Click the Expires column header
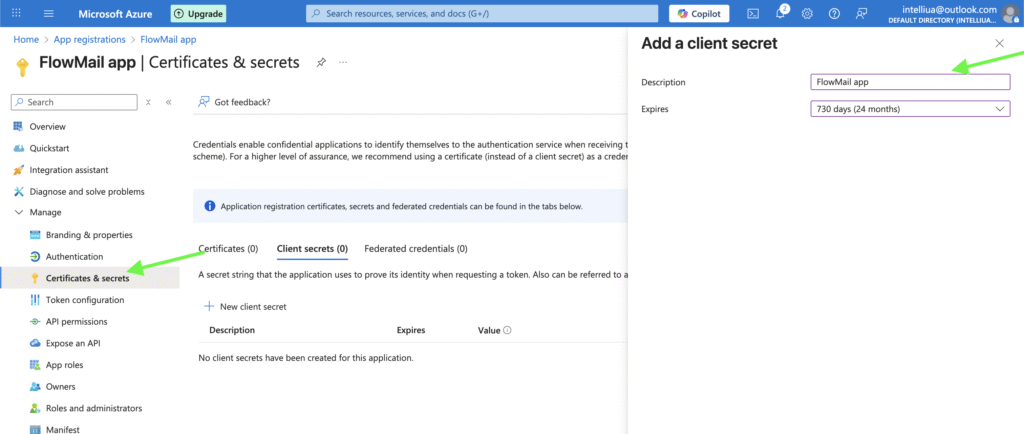The image size is (1024, 434). click(411, 330)
